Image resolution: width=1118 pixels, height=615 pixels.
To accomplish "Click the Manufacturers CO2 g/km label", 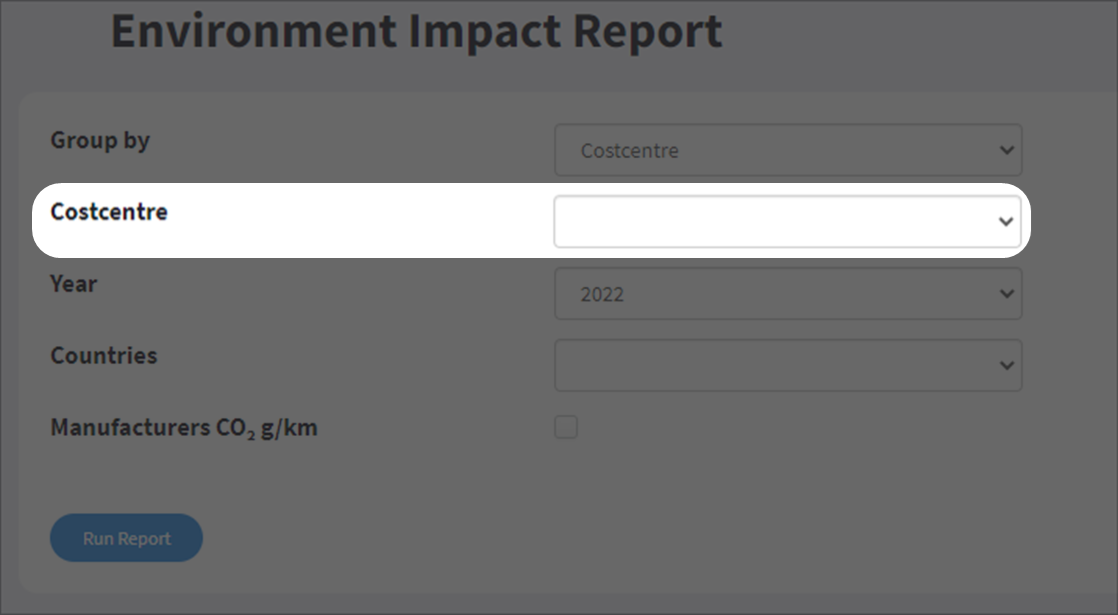I will pos(184,428).
